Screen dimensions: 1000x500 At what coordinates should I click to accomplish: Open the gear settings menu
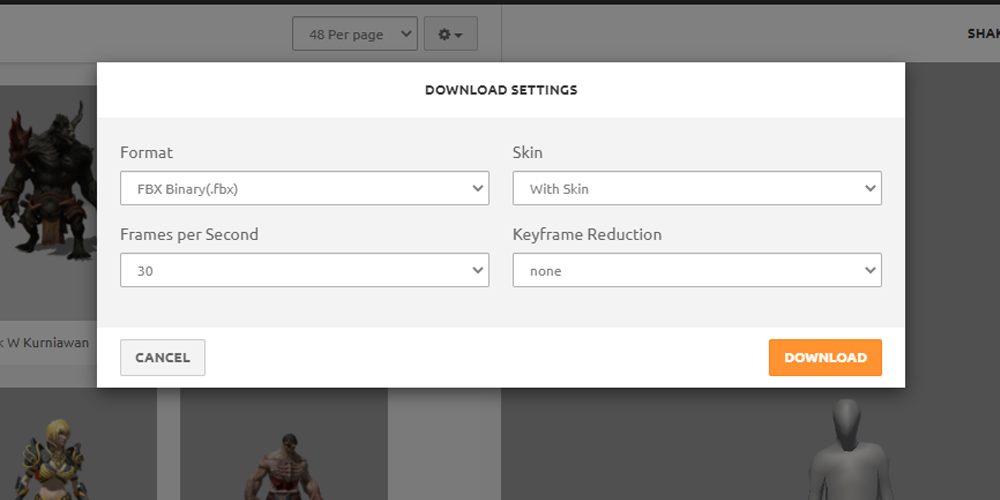pos(450,34)
